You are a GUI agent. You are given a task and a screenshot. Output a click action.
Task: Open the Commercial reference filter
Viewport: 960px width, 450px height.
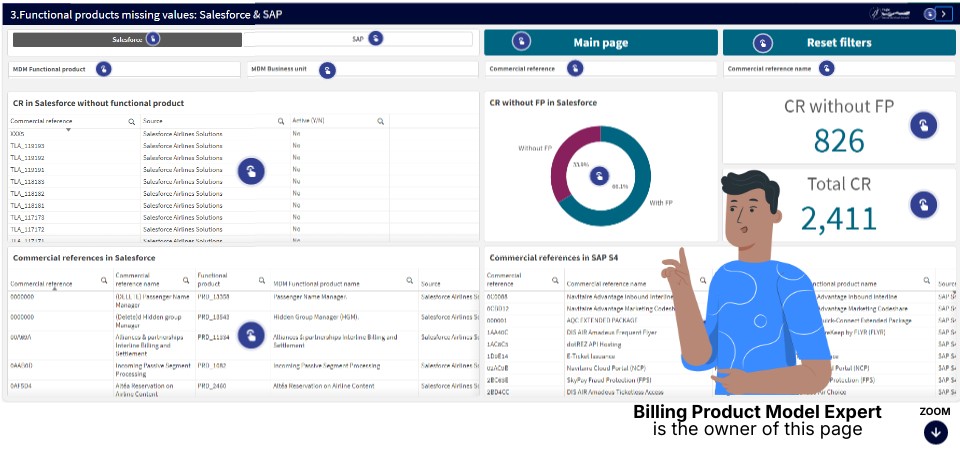pos(601,69)
